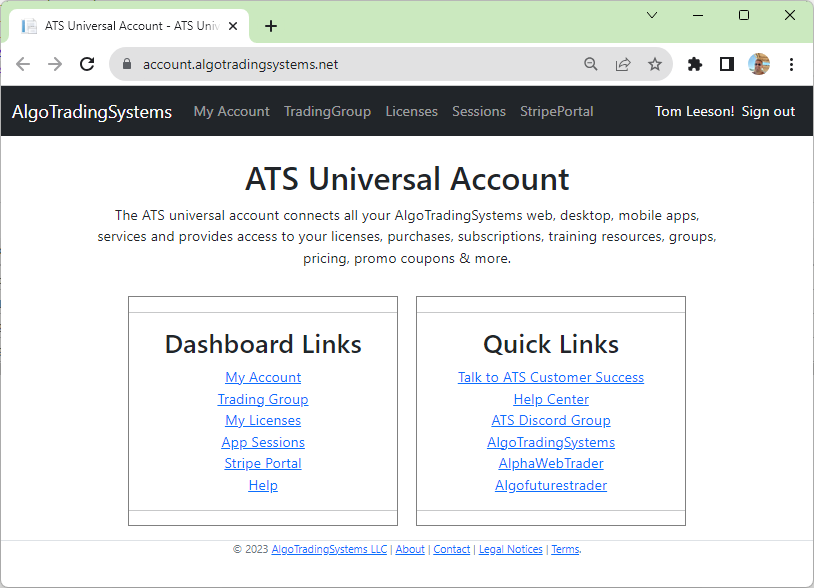Open TradingGroup in navbar
This screenshot has width=814, height=588.
point(328,112)
